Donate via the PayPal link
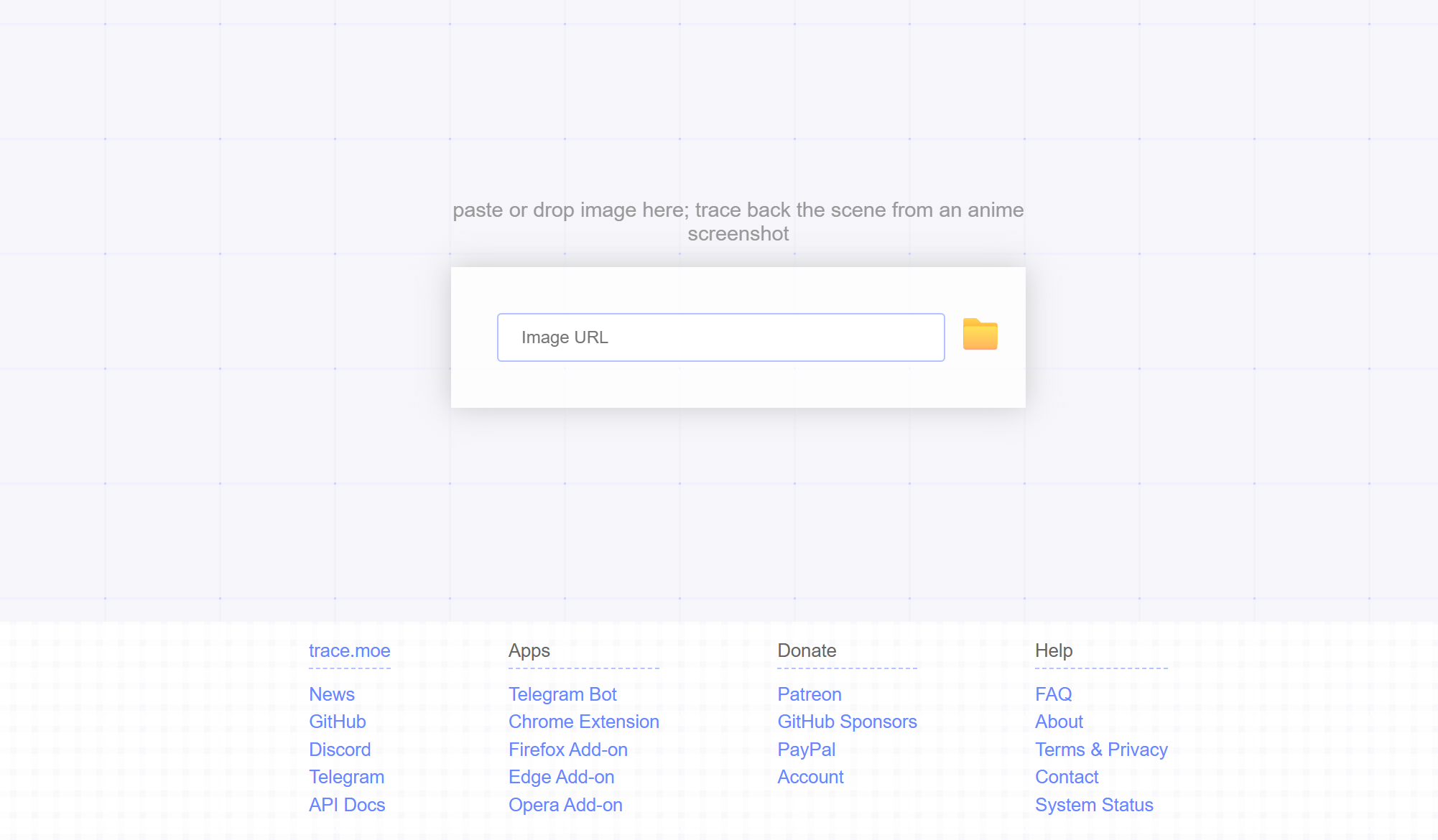 point(806,750)
